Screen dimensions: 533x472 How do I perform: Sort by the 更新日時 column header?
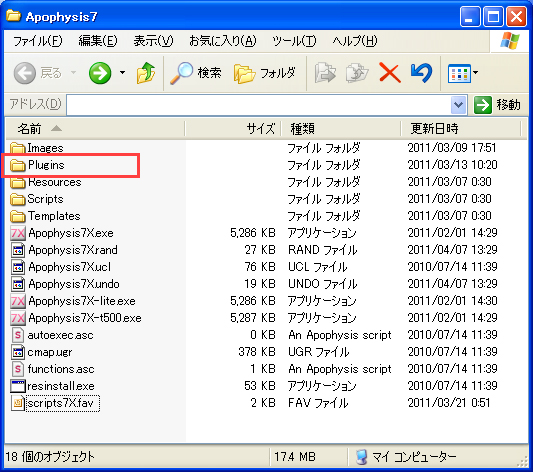click(461, 129)
